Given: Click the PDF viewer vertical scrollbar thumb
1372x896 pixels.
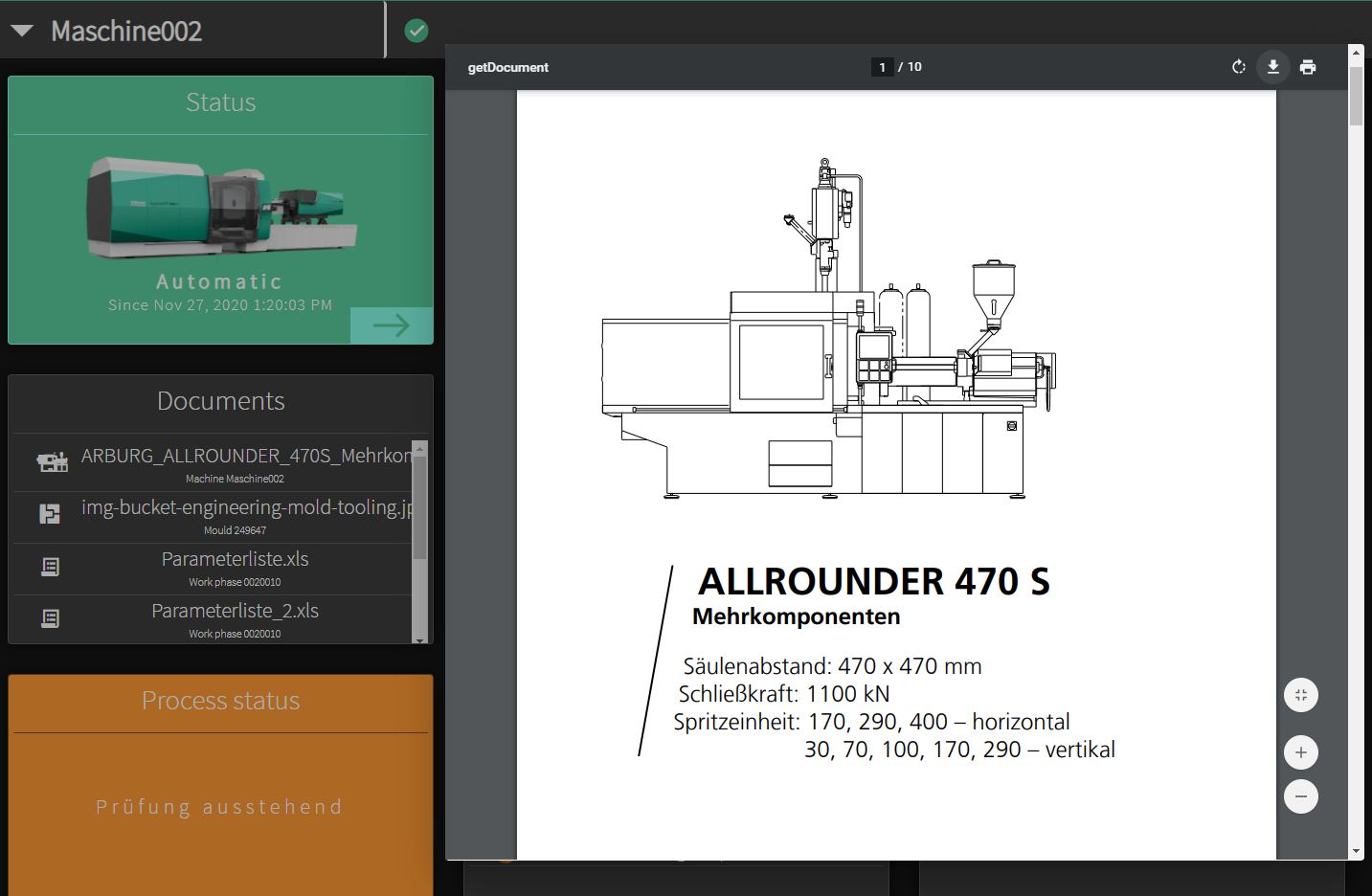Looking at the screenshot, I should click(x=1356, y=96).
